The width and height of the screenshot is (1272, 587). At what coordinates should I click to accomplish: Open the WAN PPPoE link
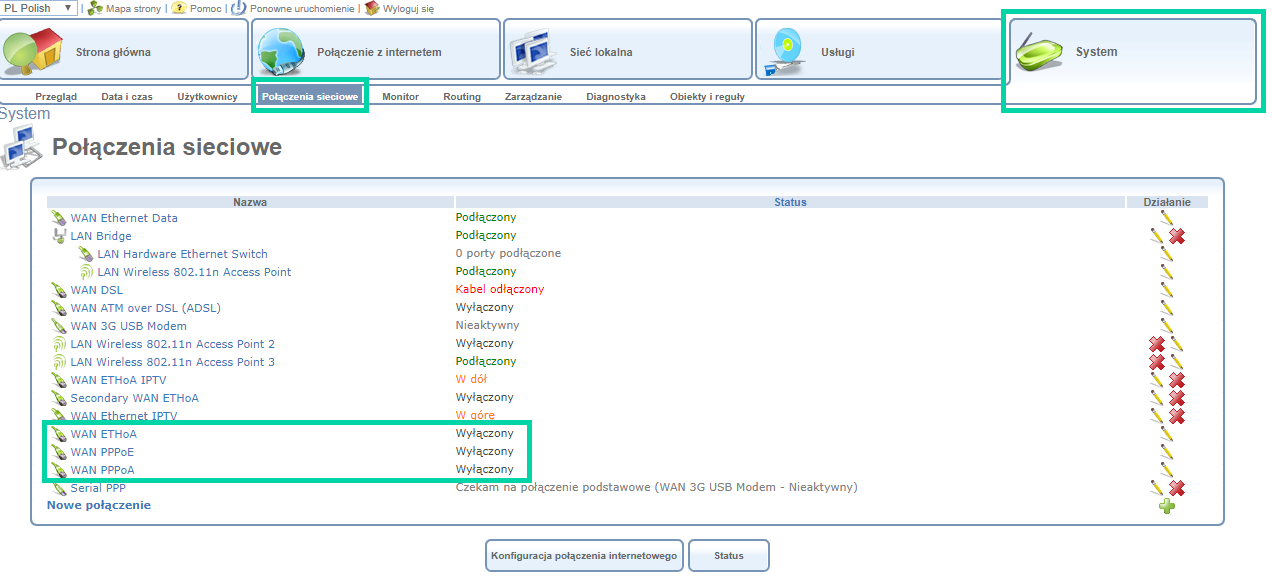coord(103,452)
